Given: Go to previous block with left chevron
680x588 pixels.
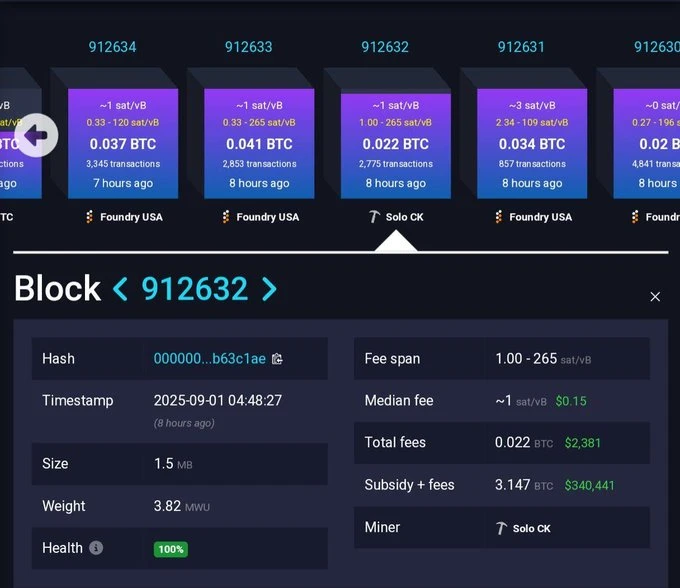Looking at the screenshot, I should coord(120,289).
